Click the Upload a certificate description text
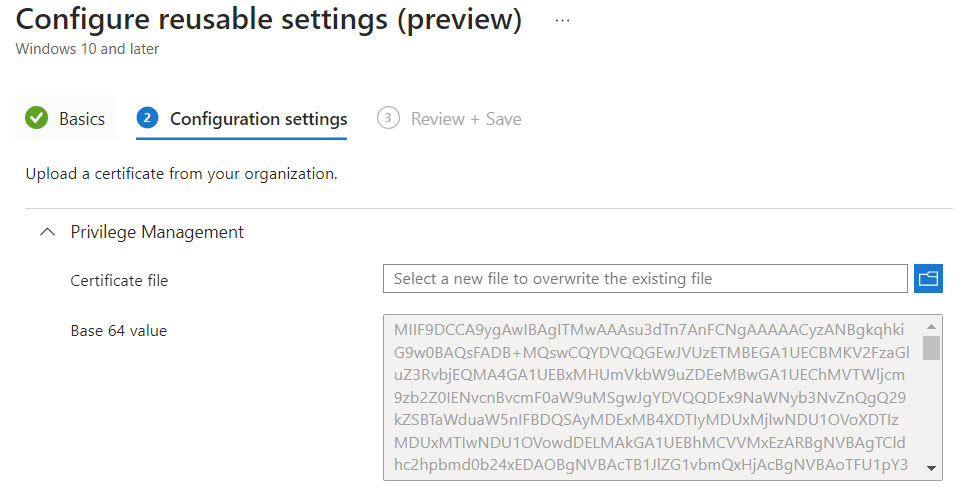The width and height of the screenshot is (959, 503). click(182, 174)
